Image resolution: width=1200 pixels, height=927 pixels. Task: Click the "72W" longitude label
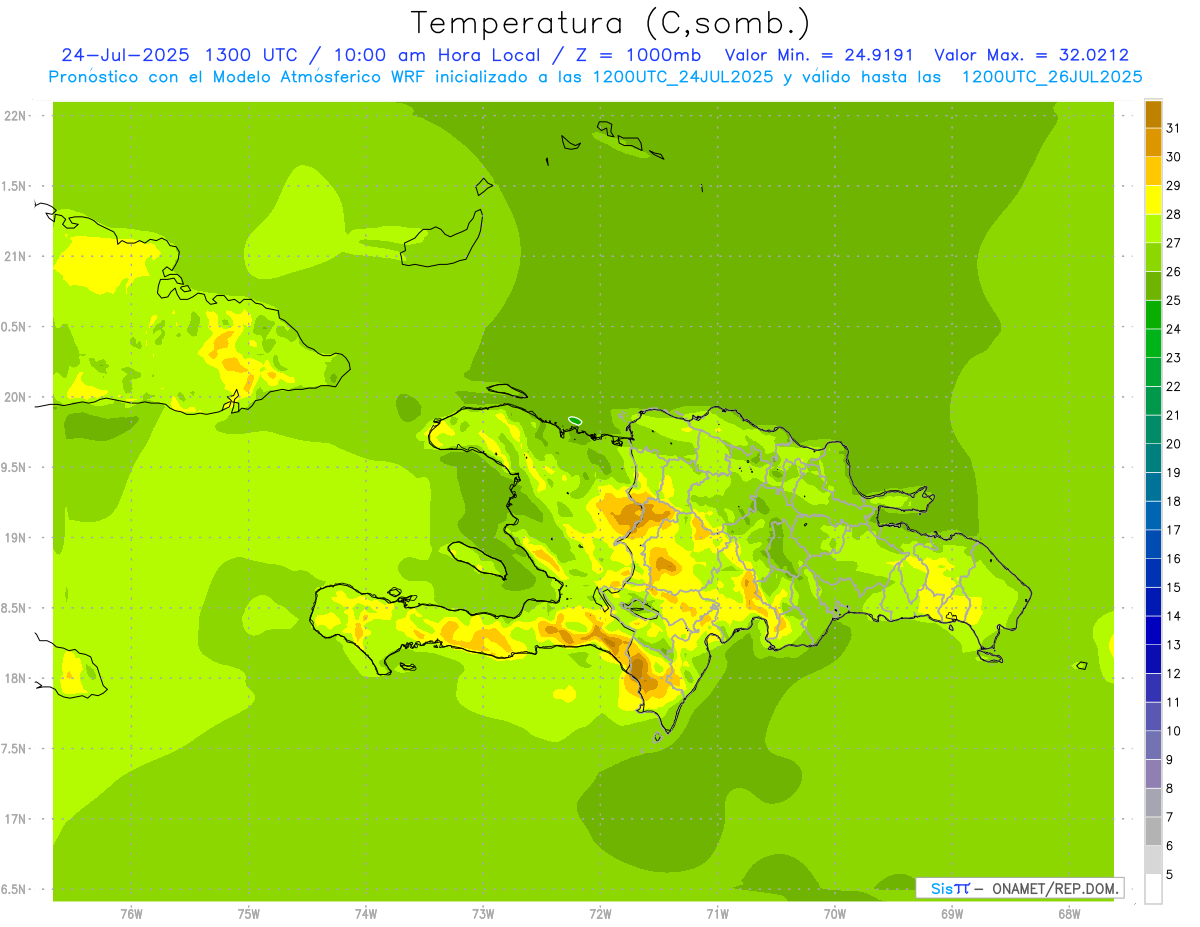(600, 914)
